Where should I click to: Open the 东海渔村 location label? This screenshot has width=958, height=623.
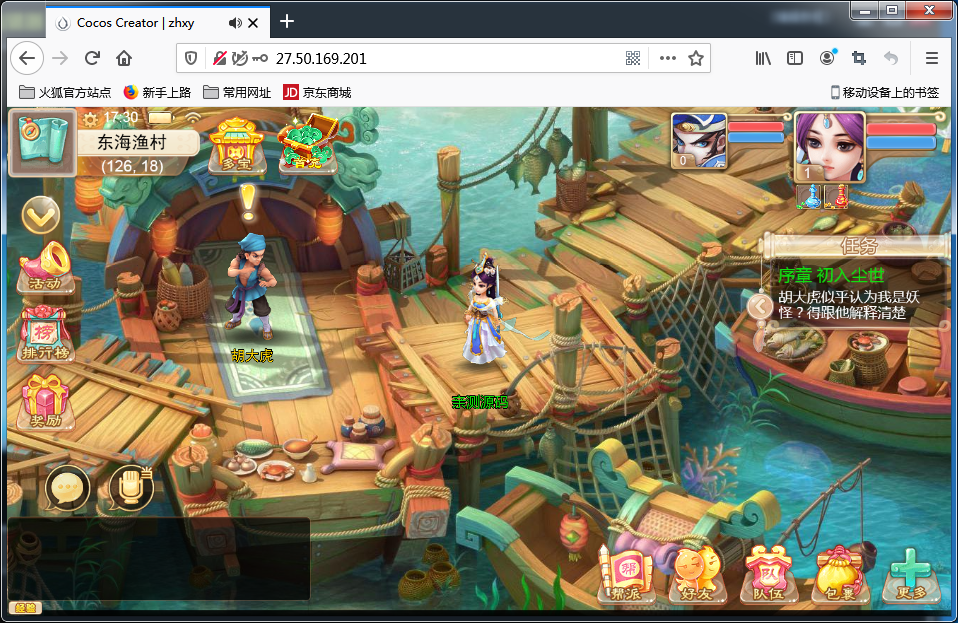tap(132, 142)
